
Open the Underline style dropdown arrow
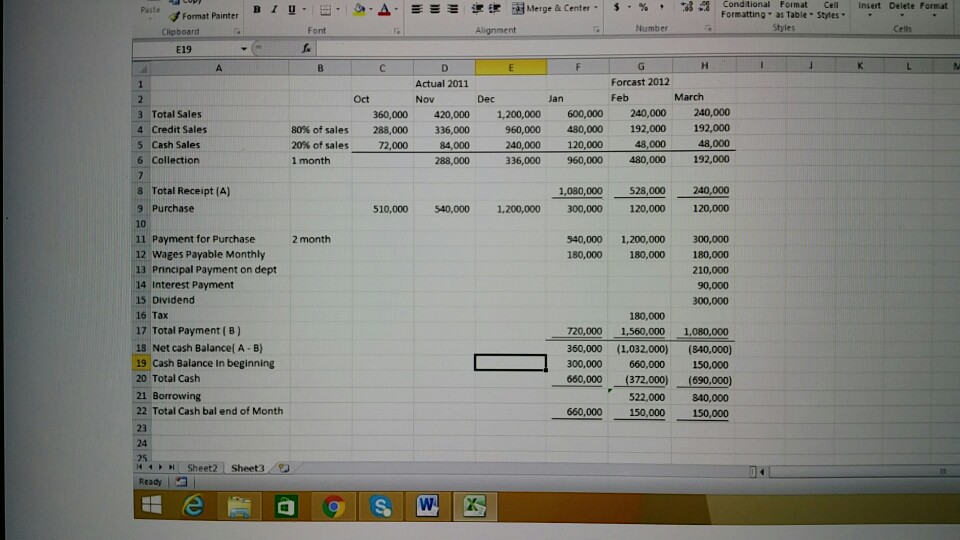(x=304, y=9)
